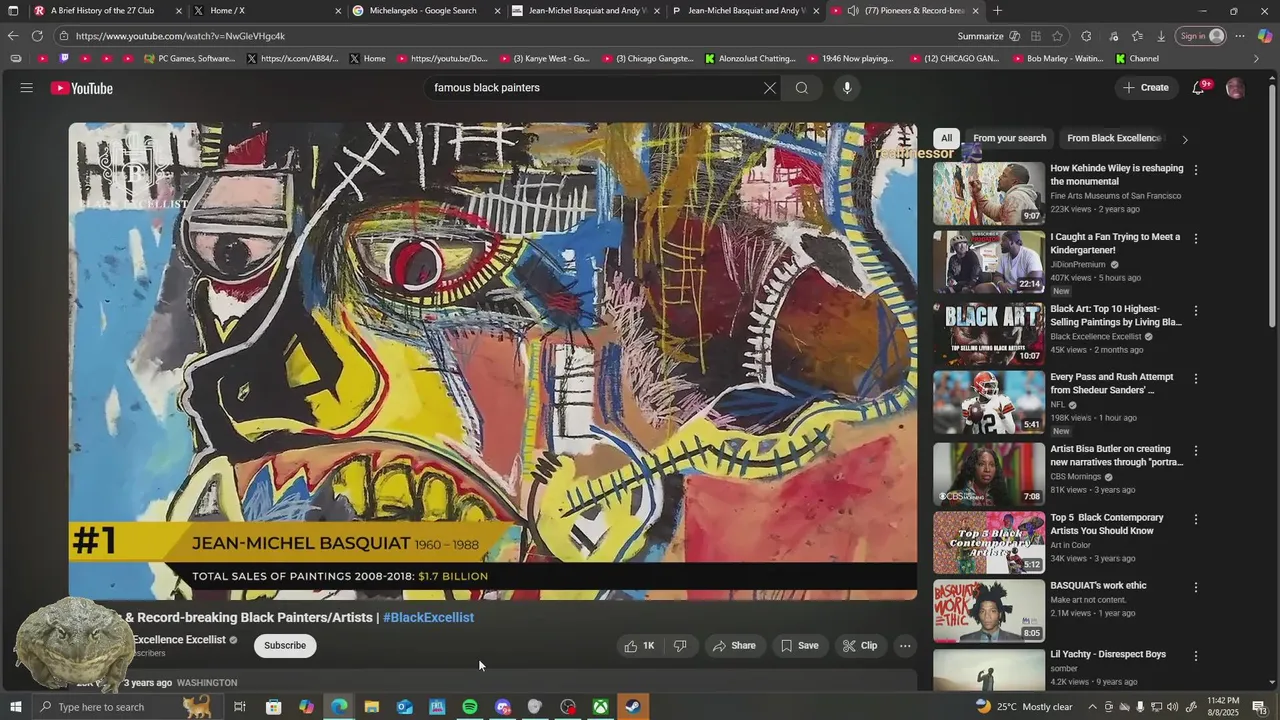
Task: Open Task View on the taskbar
Action: 240,707
